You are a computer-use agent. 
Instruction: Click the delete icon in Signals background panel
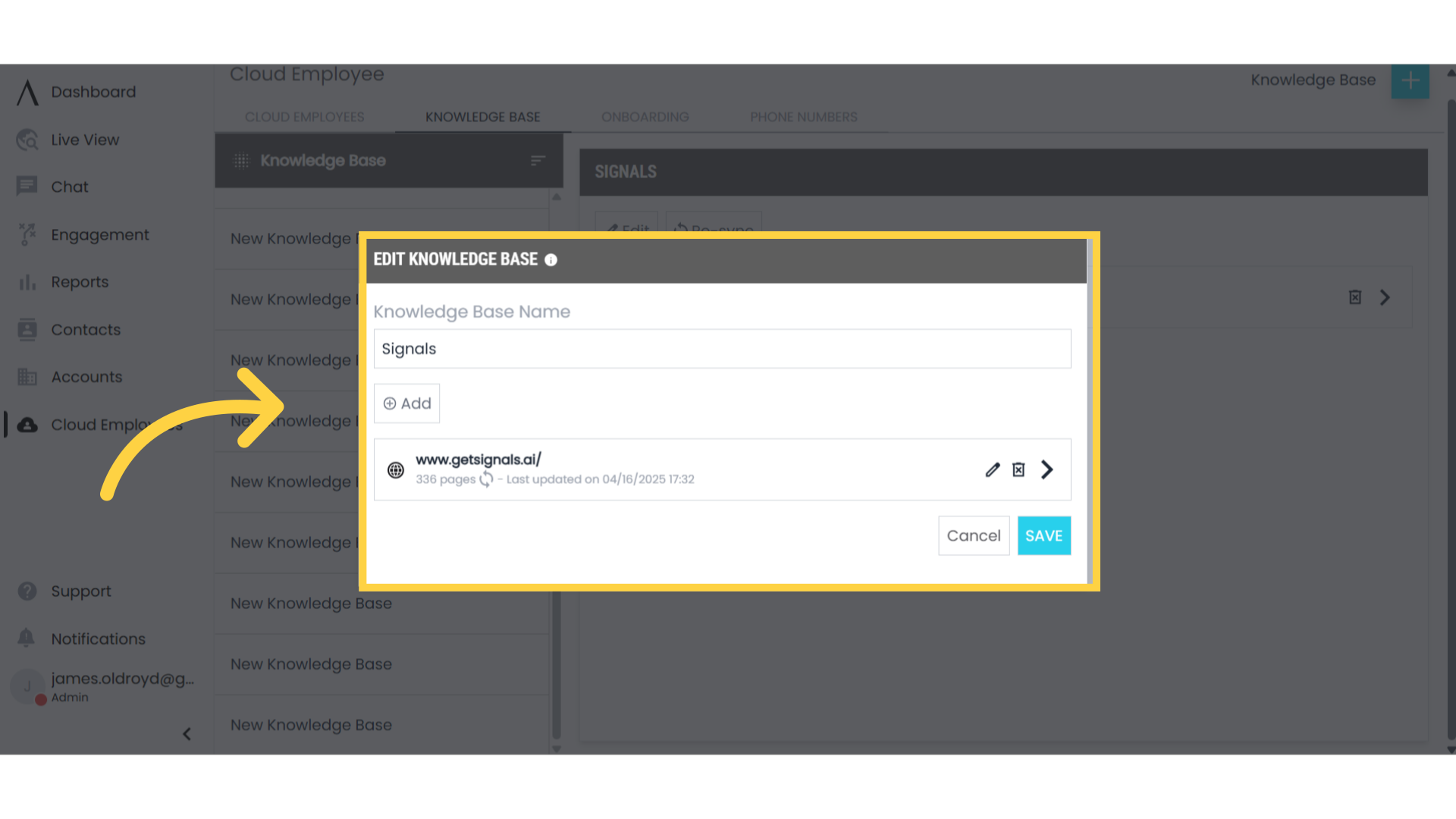tap(1355, 297)
